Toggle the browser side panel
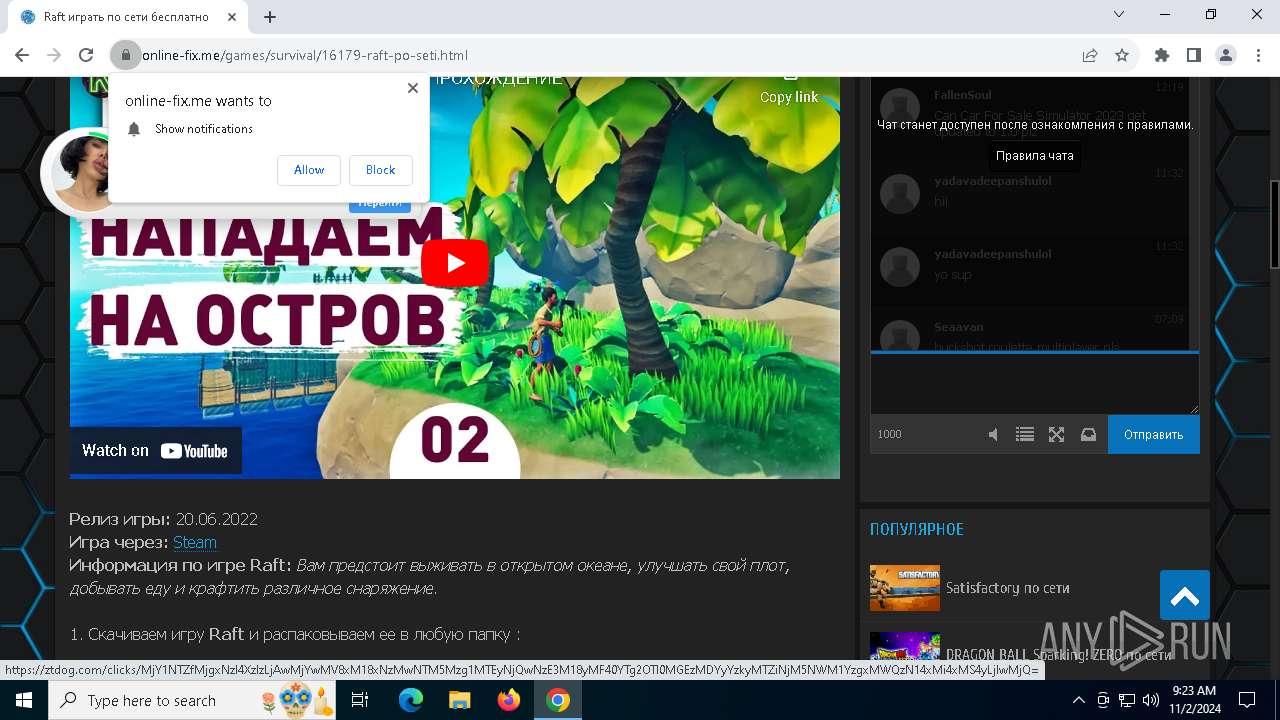Viewport: 1280px width, 720px height. tap(1194, 55)
